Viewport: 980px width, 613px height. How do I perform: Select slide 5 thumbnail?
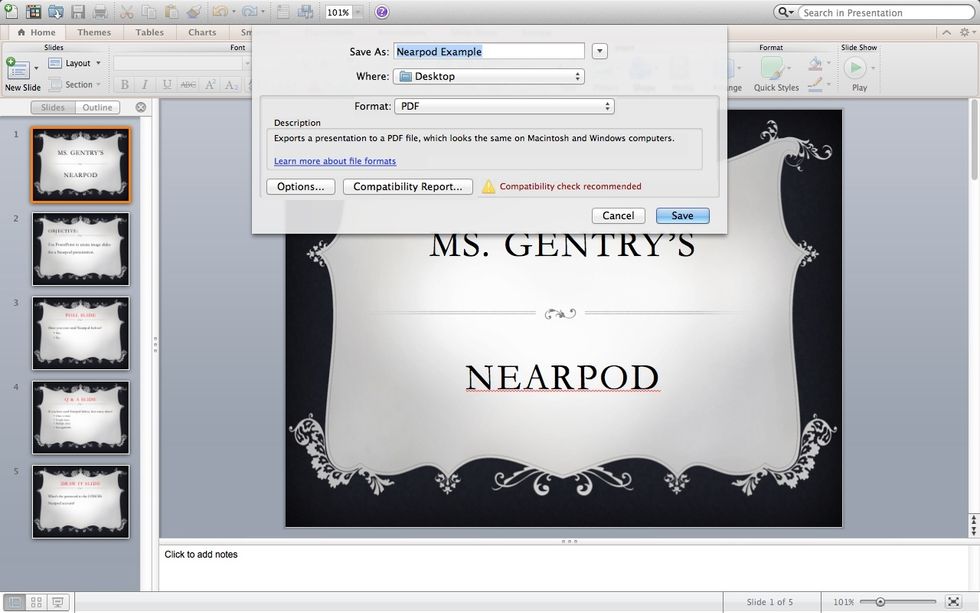click(x=81, y=502)
